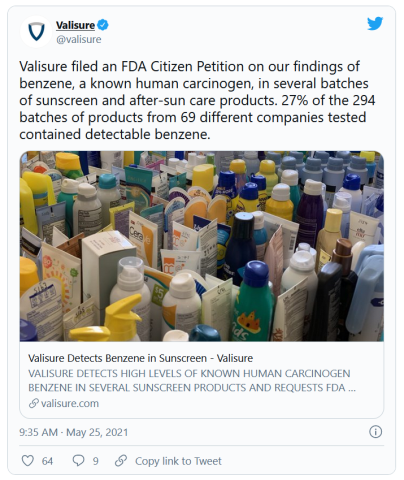The image size is (404, 480).
Task: Open the Valisure shield profile avatar
Action: (36, 31)
